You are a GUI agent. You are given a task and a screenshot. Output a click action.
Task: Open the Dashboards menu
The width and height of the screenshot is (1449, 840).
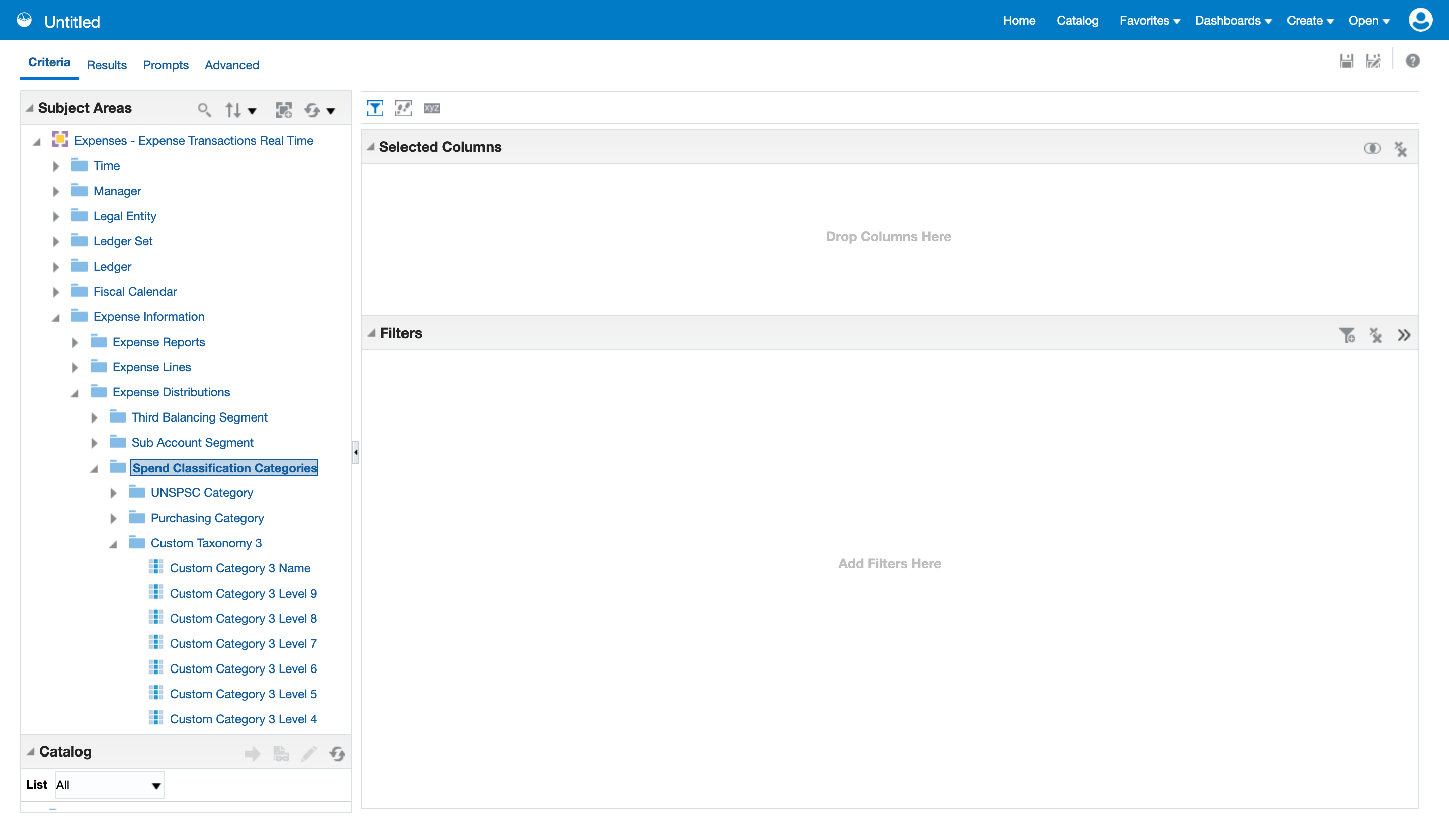pyautogui.click(x=1233, y=21)
